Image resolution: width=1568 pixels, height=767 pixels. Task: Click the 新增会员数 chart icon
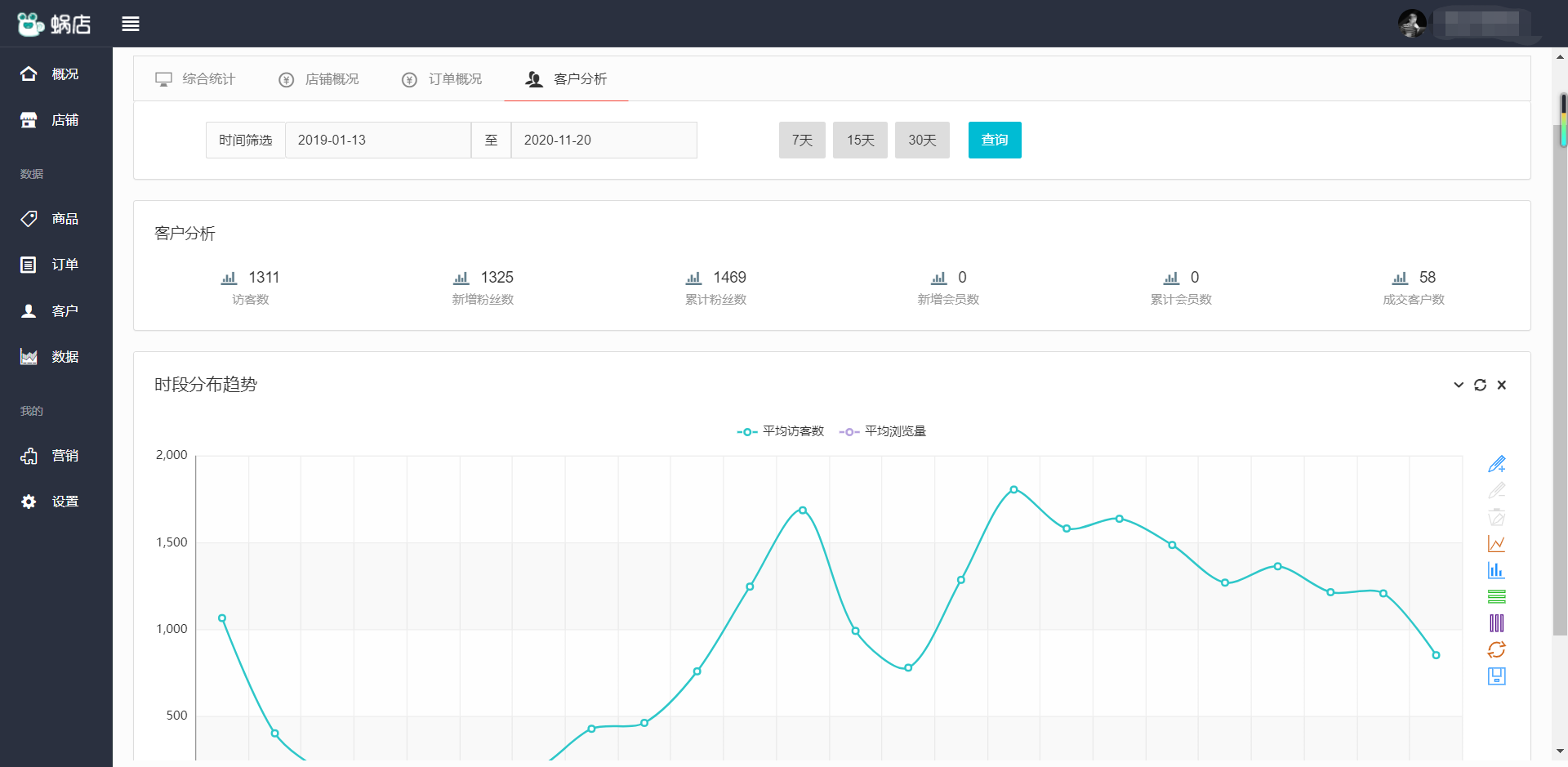939,279
